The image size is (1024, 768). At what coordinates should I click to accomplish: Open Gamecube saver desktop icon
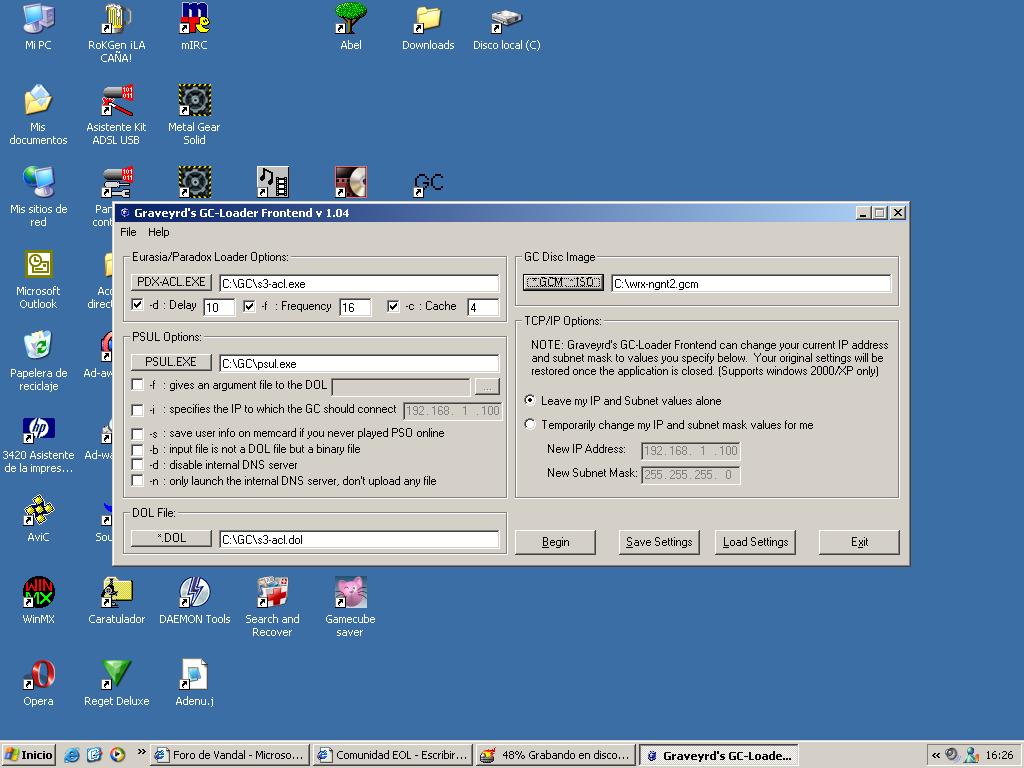click(x=350, y=593)
